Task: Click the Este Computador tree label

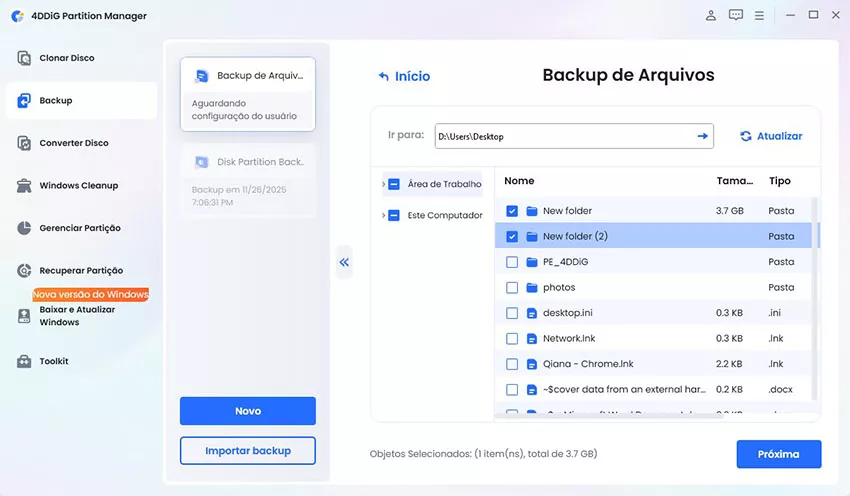Action: pos(445,216)
